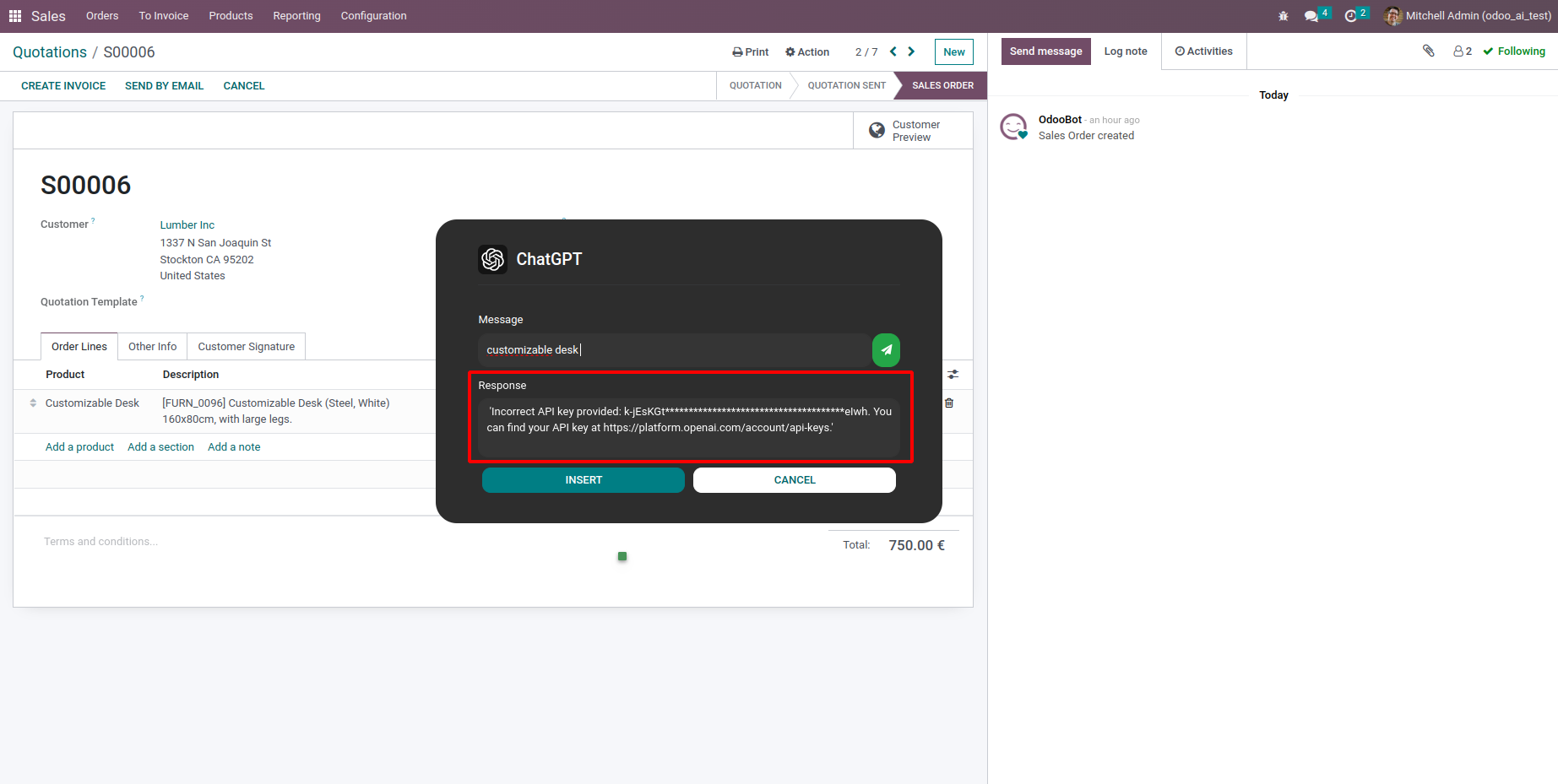Click the Description column header
The image size is (1558, 784).
point(191,375)
